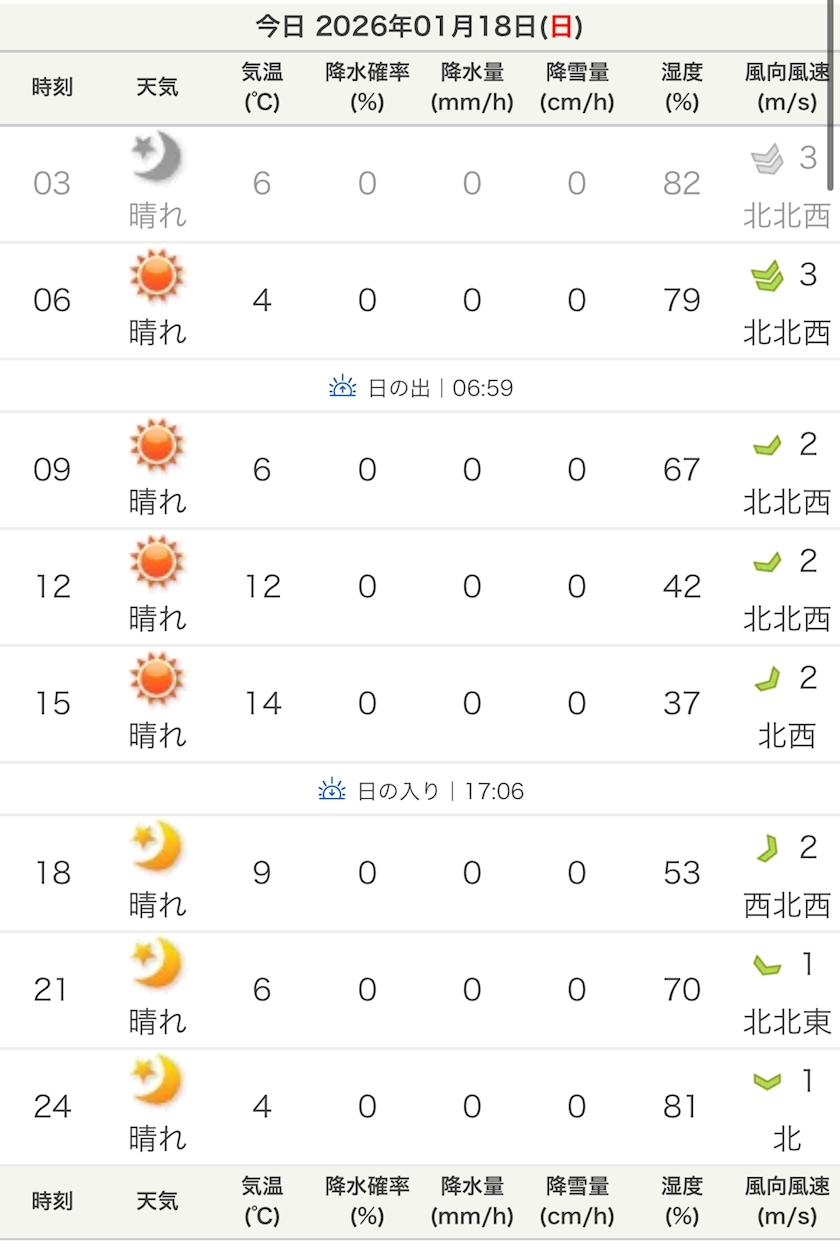
Task: Click the sunrise icon next to 日の出
Action: coord(343,387)
